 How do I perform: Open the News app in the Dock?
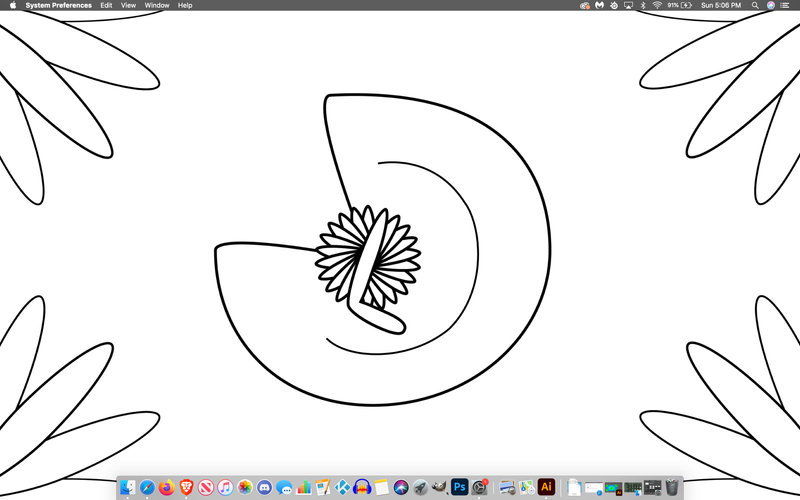[206, 487]
